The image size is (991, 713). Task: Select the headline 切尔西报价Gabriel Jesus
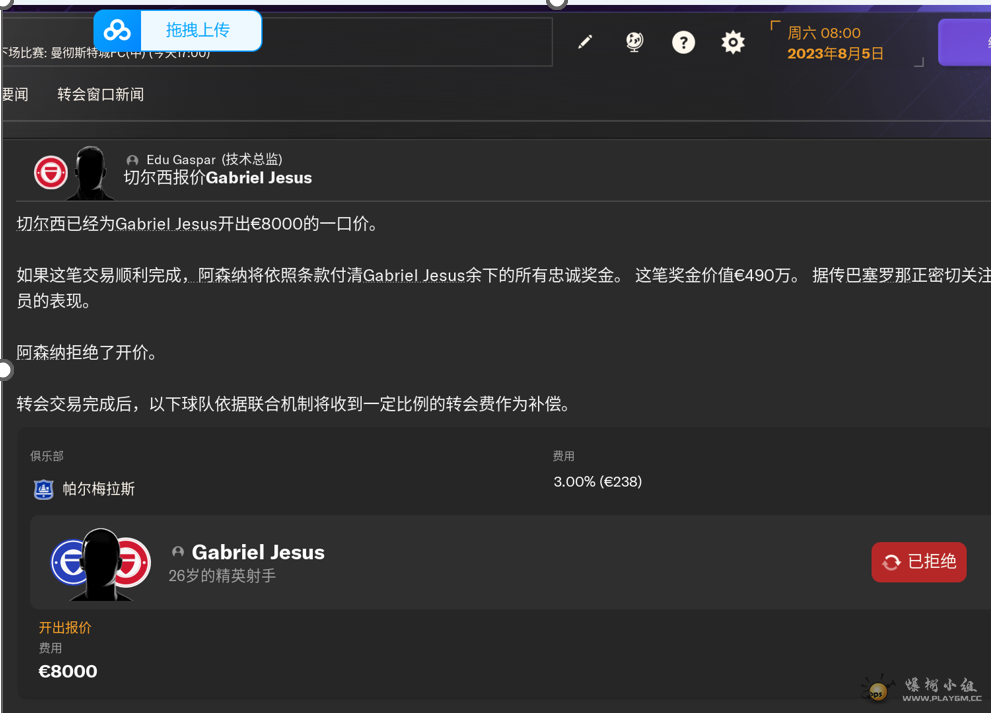tap(218, 178)
